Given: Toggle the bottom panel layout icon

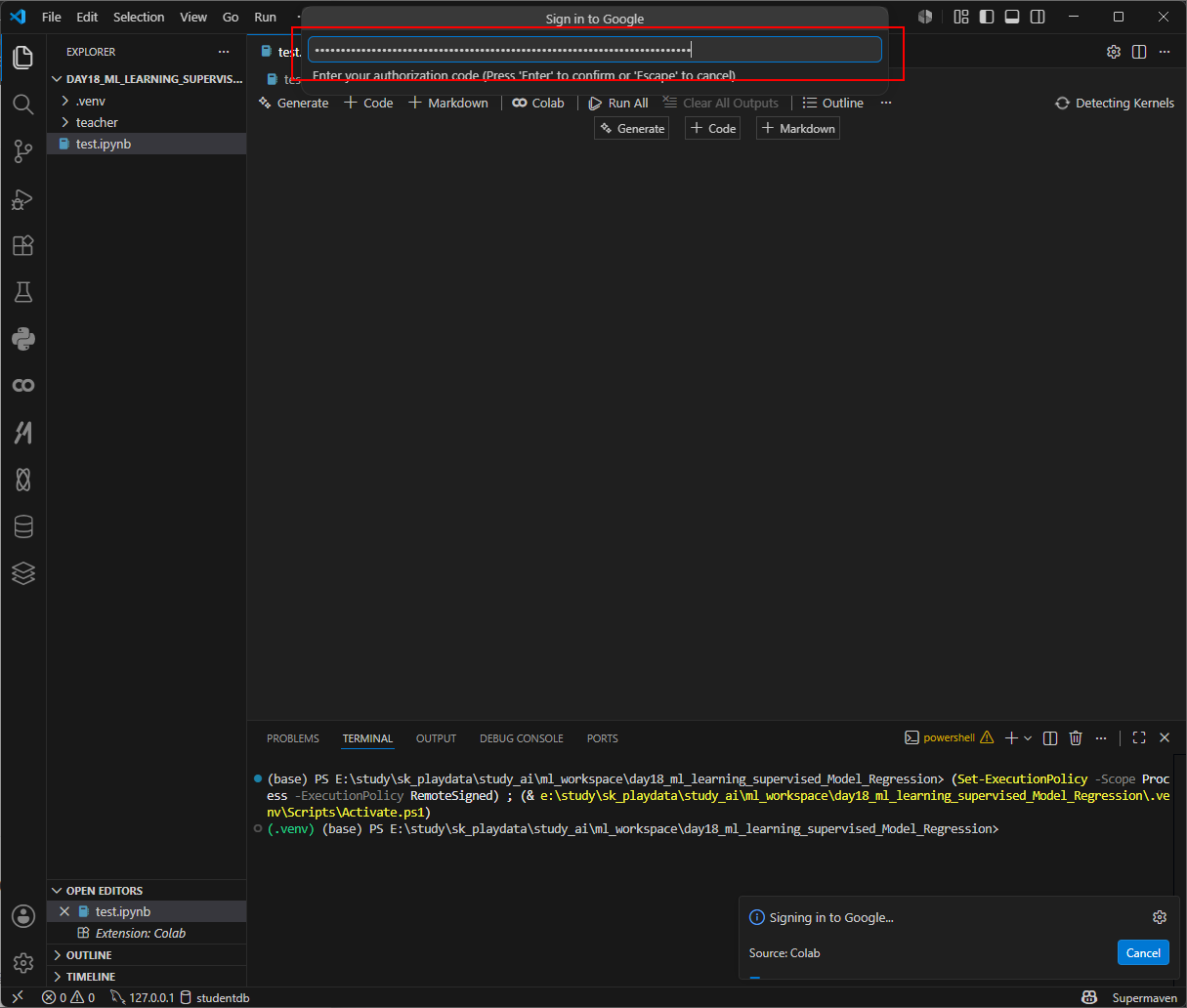Looking at the screenshot, I should point(1012,17).
